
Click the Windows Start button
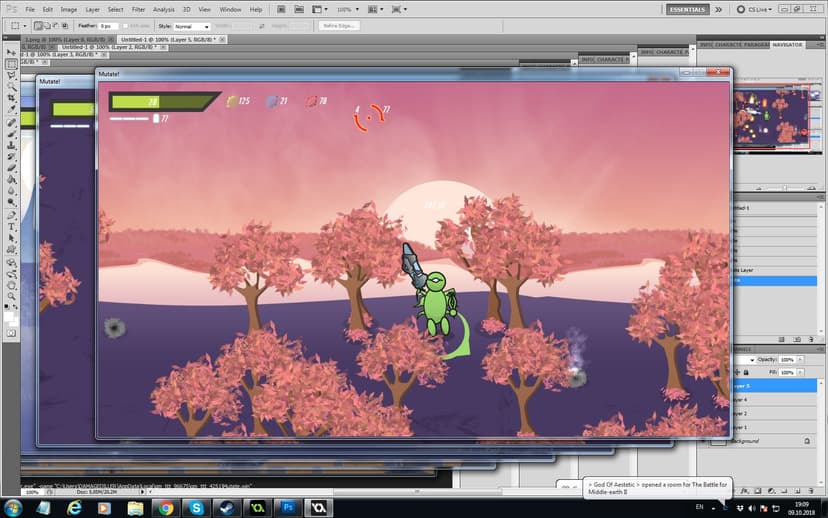(12, 508)
